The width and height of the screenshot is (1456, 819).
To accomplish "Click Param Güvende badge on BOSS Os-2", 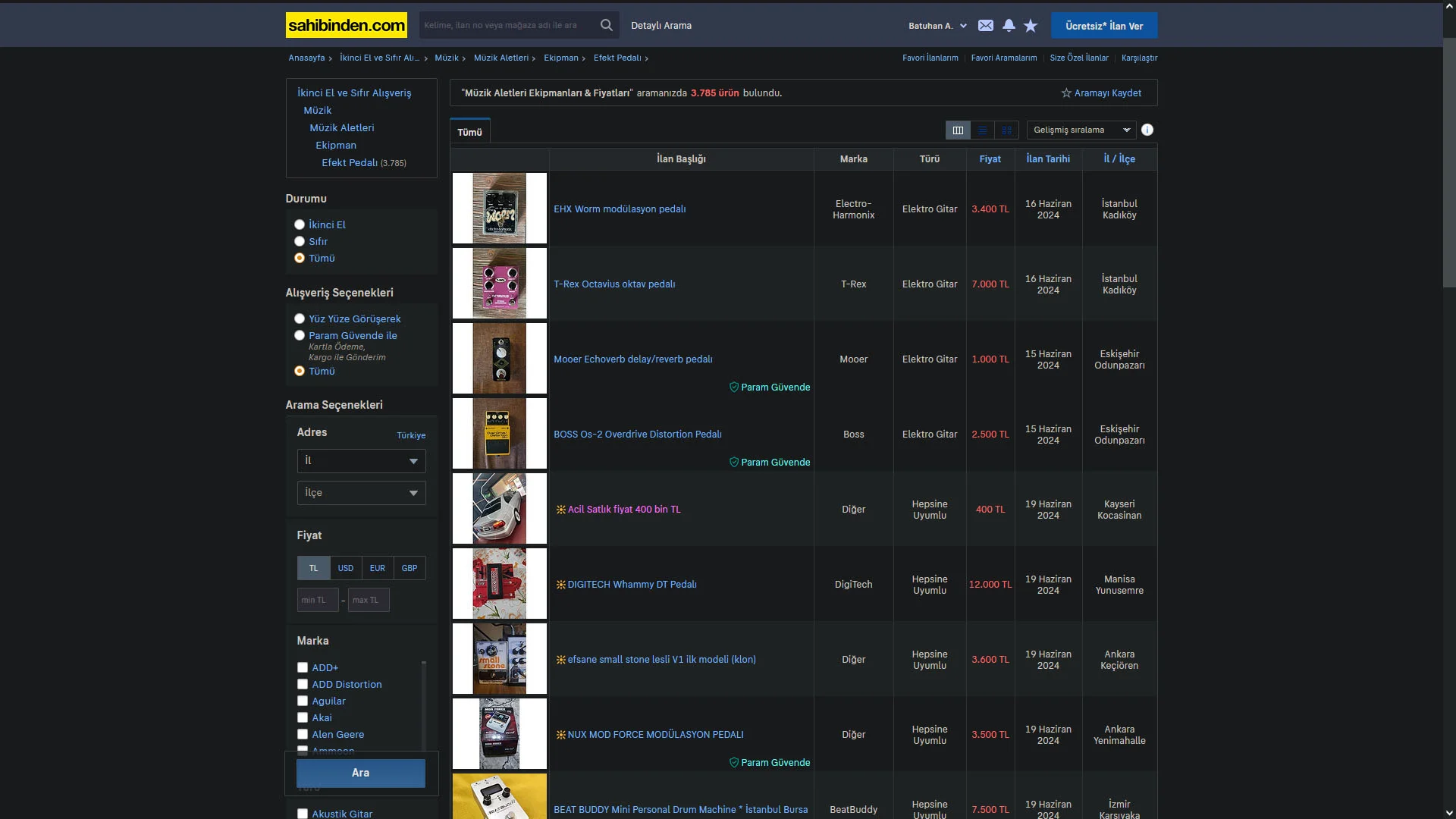I will click(x=770, y=462).
